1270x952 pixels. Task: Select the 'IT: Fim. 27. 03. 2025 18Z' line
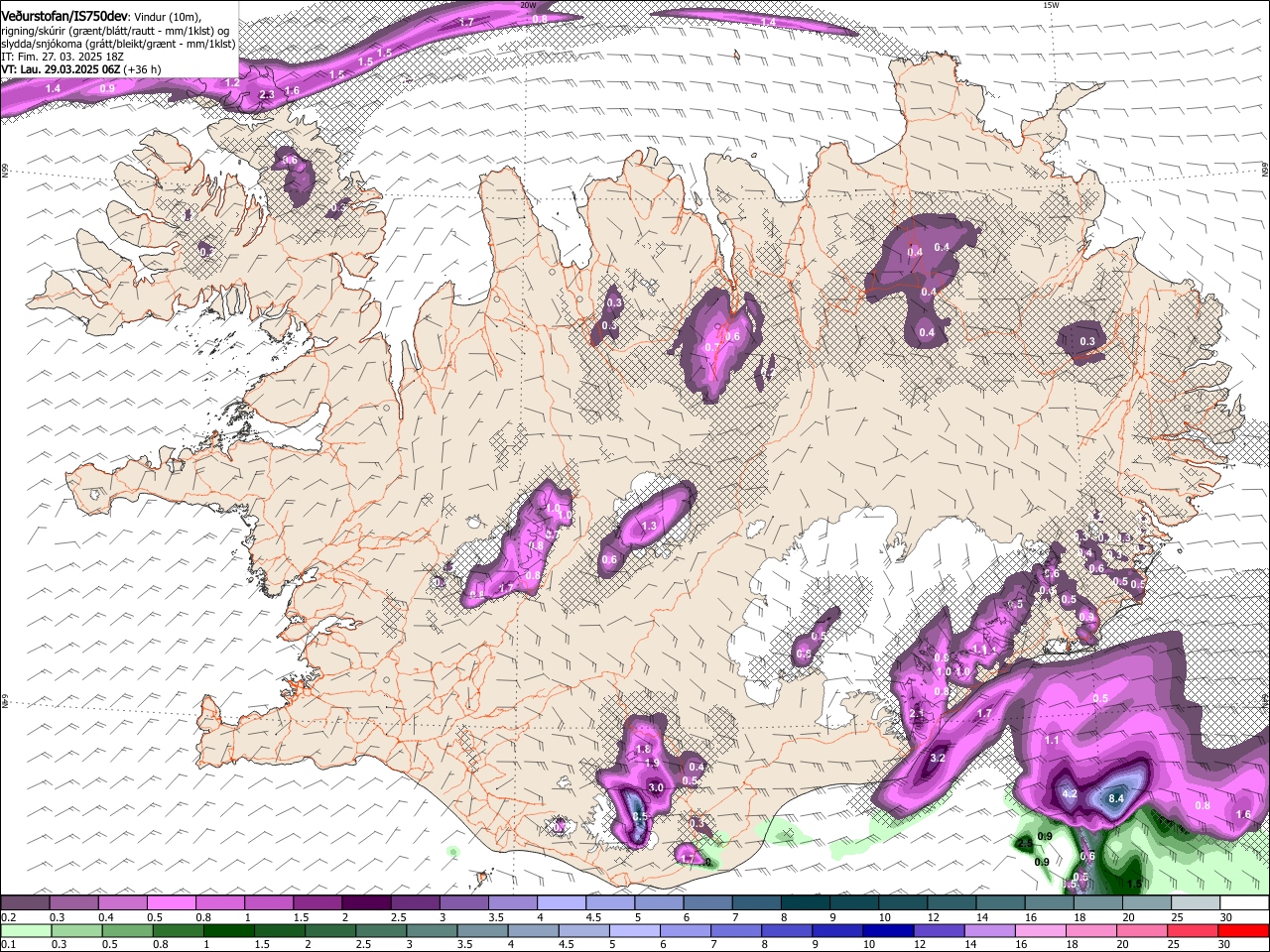coord(62,57)
